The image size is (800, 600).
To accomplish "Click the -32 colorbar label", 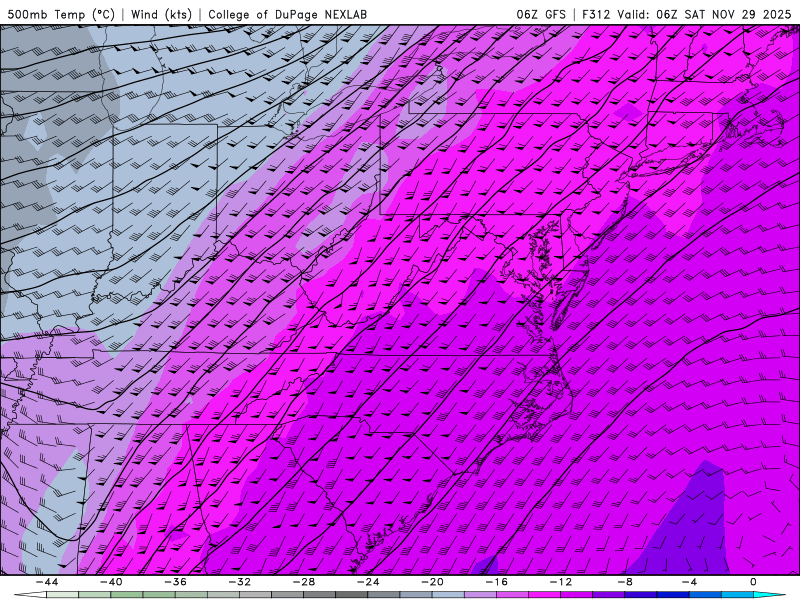I will point(240,582).
